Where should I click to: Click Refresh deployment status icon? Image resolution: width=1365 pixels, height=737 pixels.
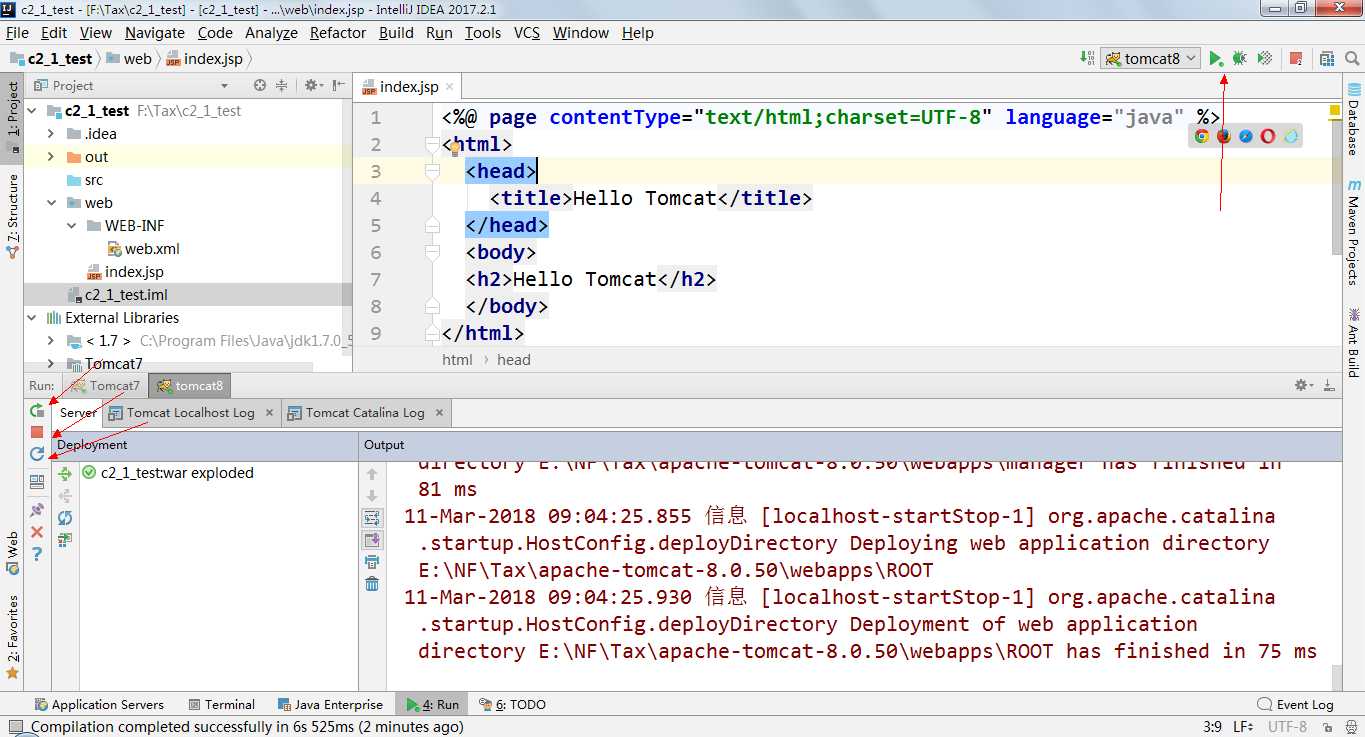[65, 518]
